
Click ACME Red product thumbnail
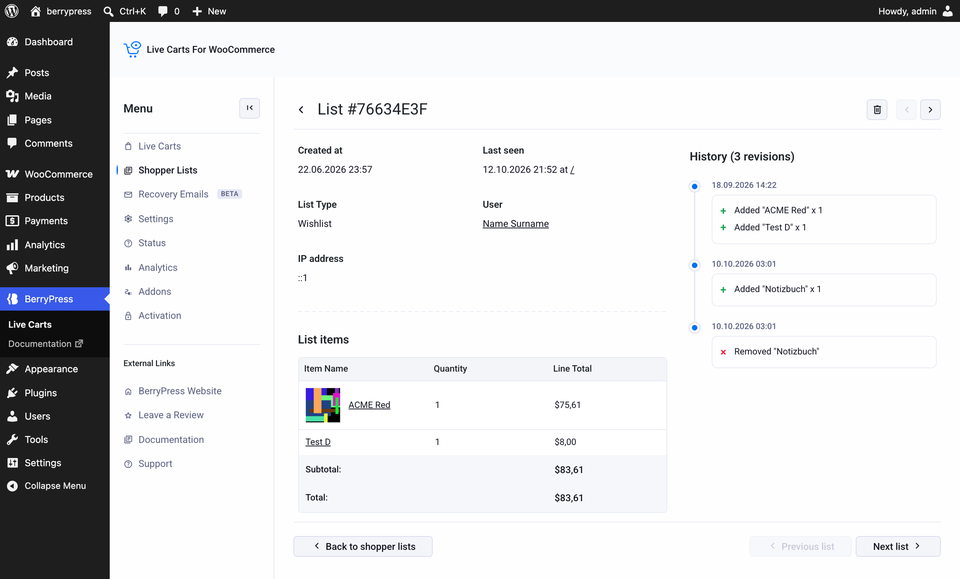pos(323,405)
